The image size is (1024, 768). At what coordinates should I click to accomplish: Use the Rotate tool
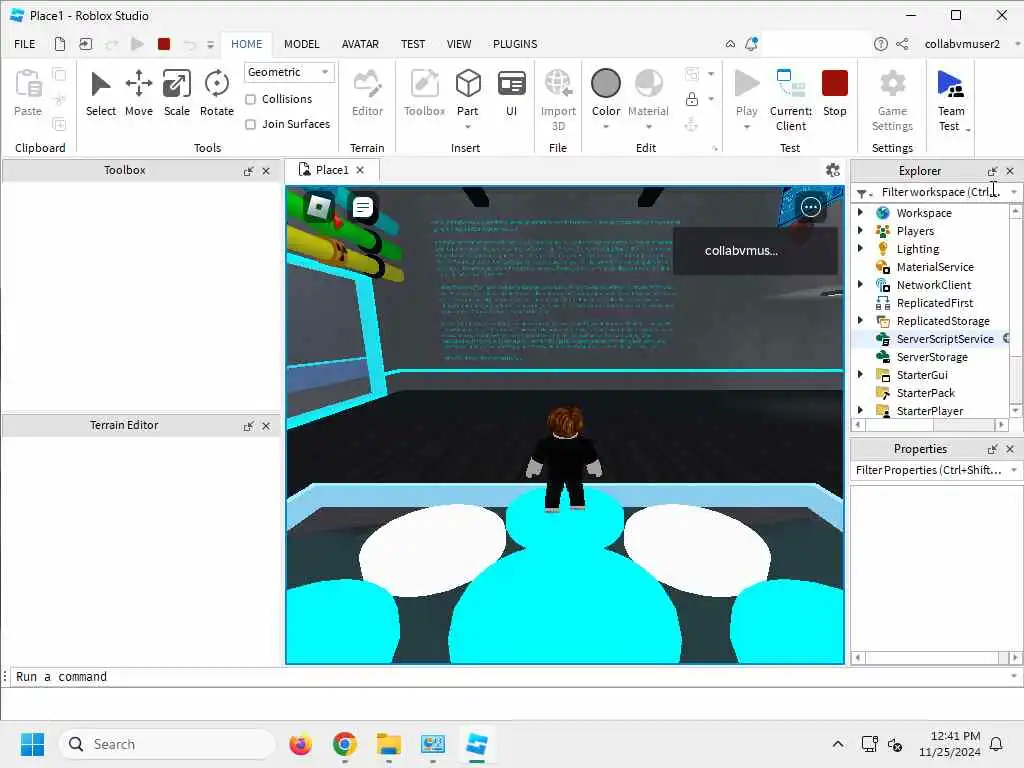[216, 93]
